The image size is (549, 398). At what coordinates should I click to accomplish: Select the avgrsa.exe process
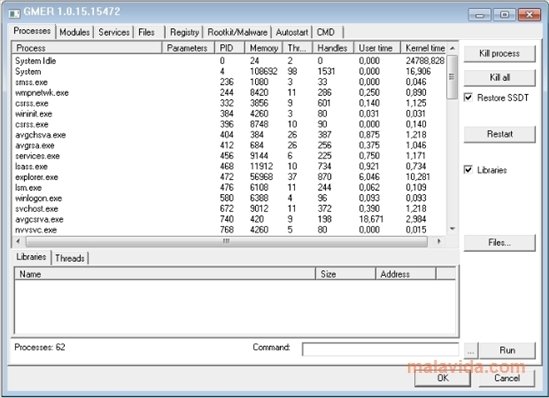(229, 145)
